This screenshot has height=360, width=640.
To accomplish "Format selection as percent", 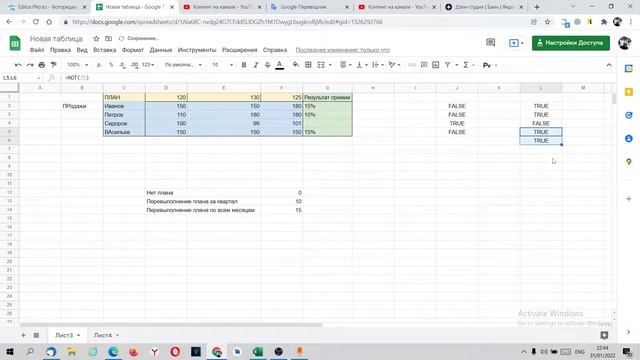I will point(111,65).
